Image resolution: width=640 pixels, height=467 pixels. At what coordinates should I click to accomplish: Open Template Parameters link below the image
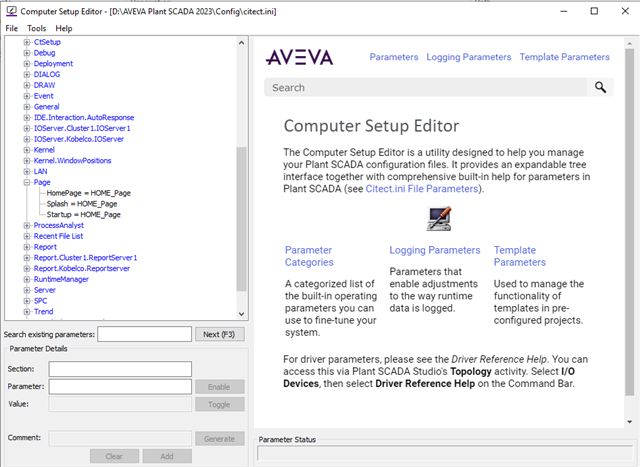click(x=520, y=256)
